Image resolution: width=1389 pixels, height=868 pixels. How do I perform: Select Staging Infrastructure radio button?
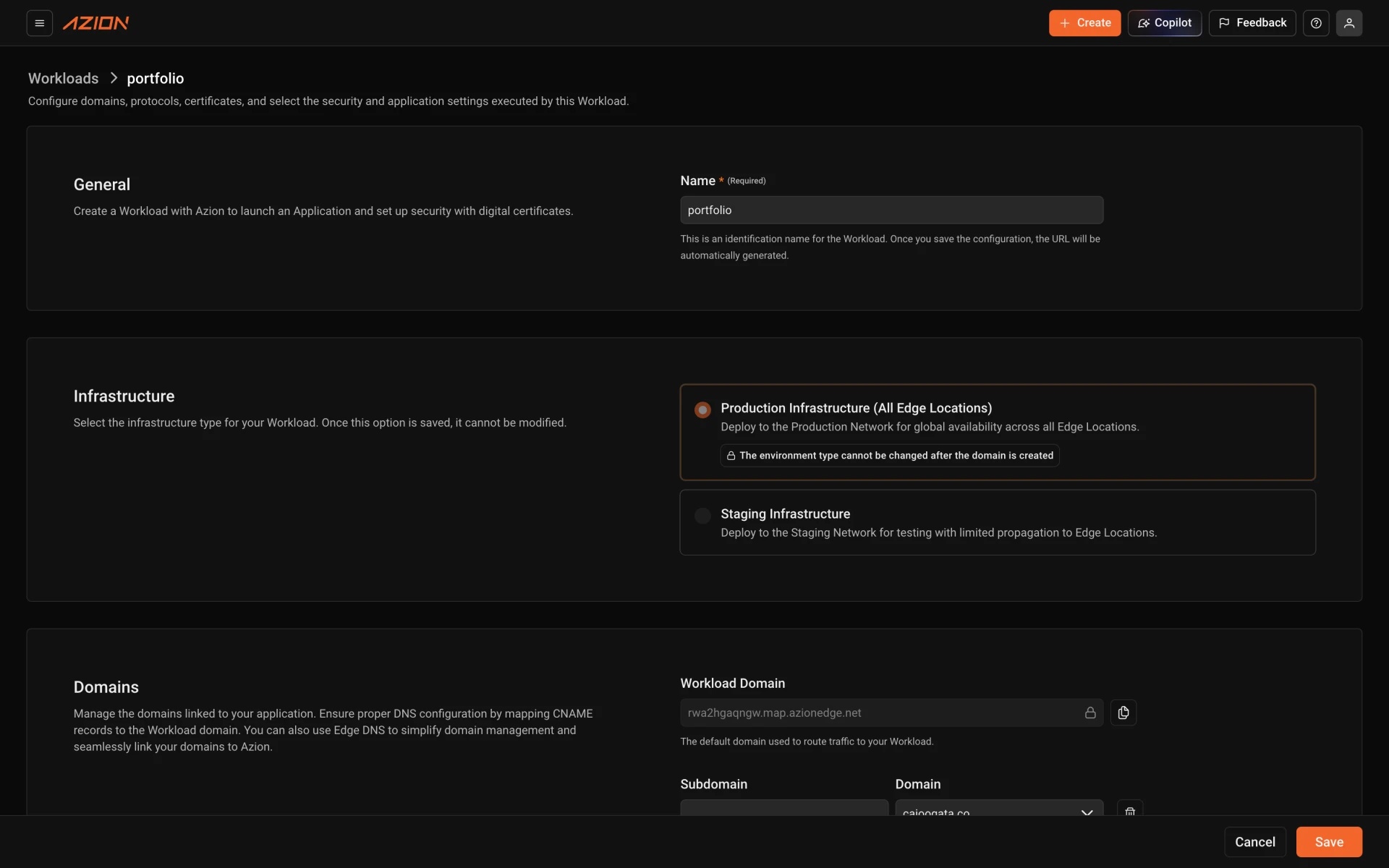tap(702, 516)
